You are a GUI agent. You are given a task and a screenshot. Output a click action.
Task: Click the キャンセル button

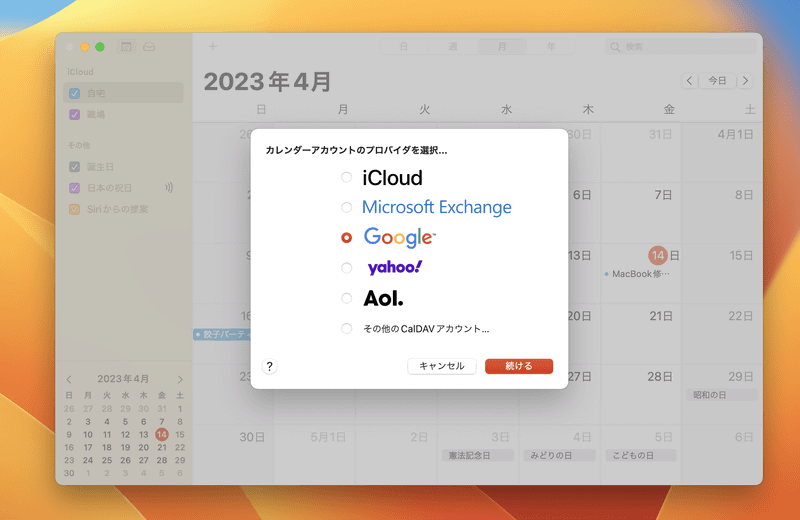pyautogui.click(x=442, y=366)
